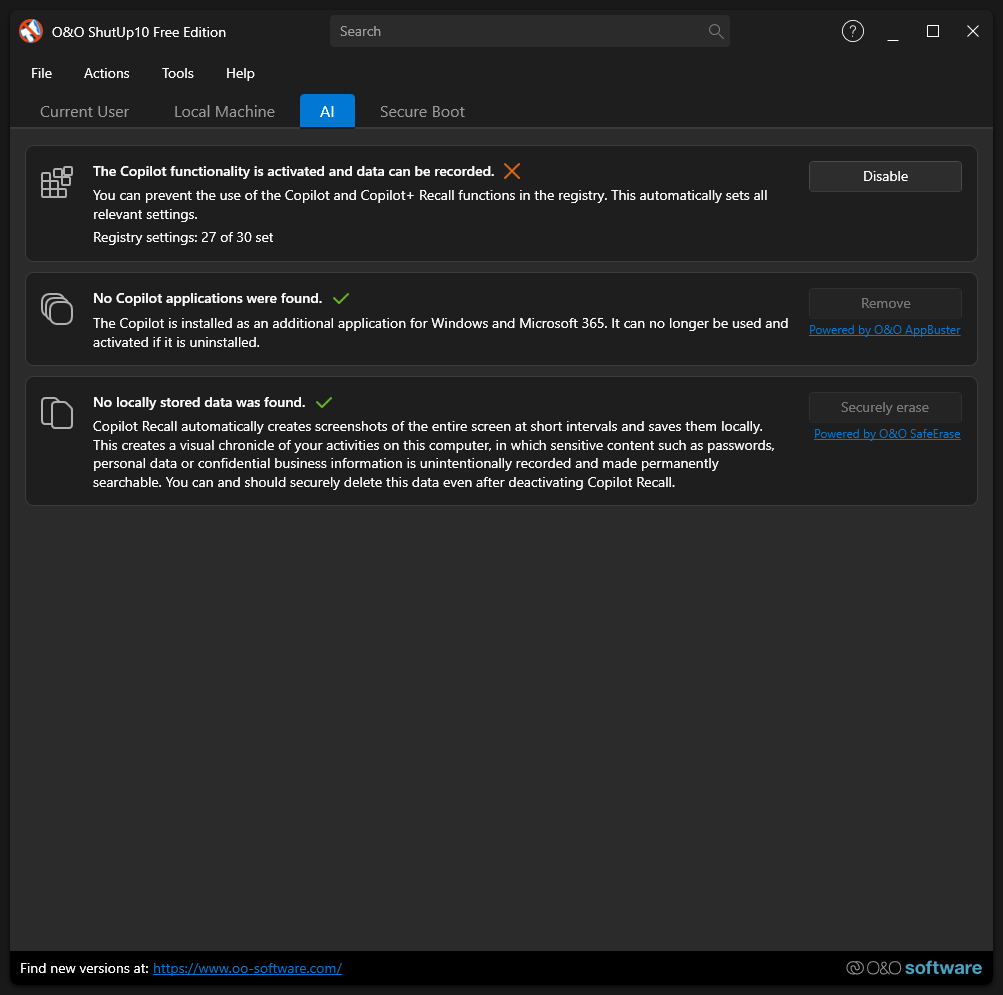This screenshot has width=1003, height=995.
Task: Maximize the ShutUp10 window
Action: [x=933, y=31]
